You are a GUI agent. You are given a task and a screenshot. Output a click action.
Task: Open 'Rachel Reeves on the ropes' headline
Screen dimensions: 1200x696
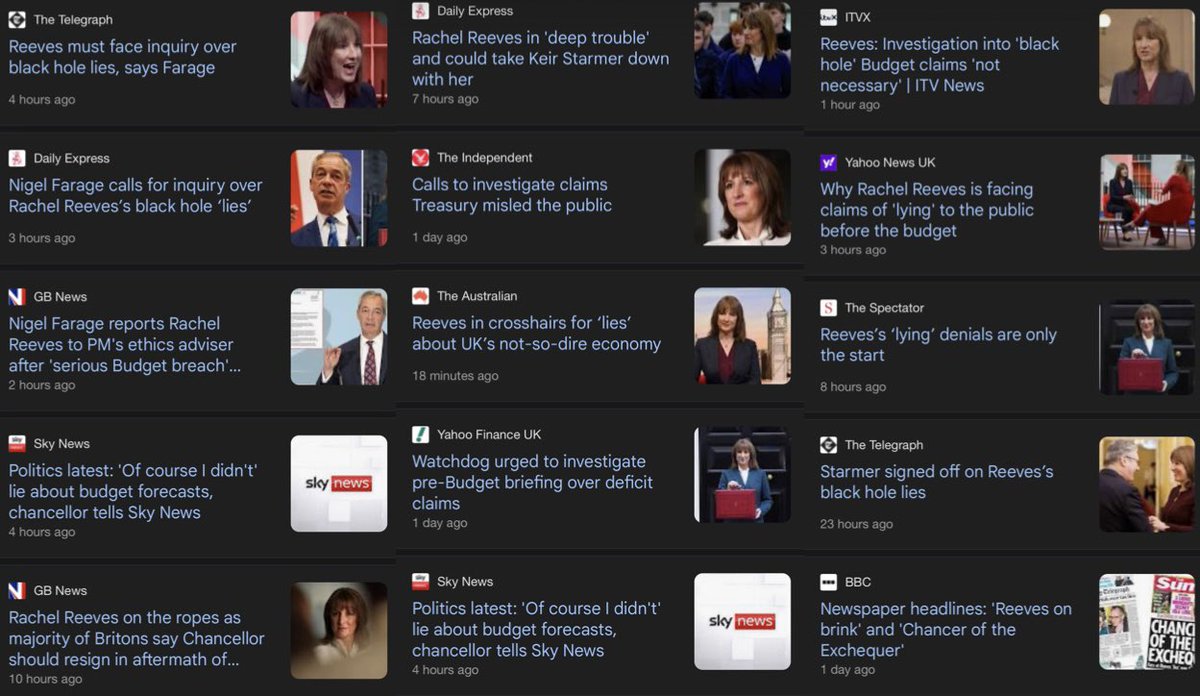click(x=137, y=638)
